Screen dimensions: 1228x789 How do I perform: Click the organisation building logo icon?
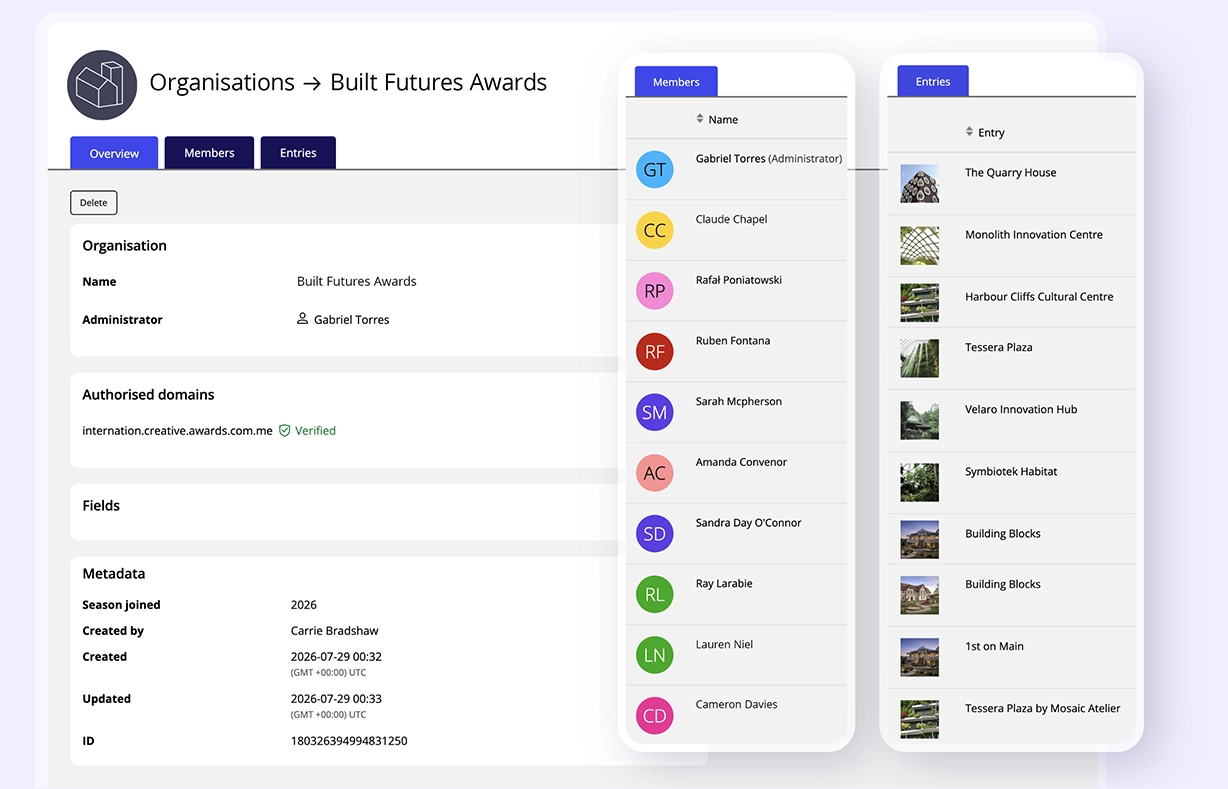102,85
